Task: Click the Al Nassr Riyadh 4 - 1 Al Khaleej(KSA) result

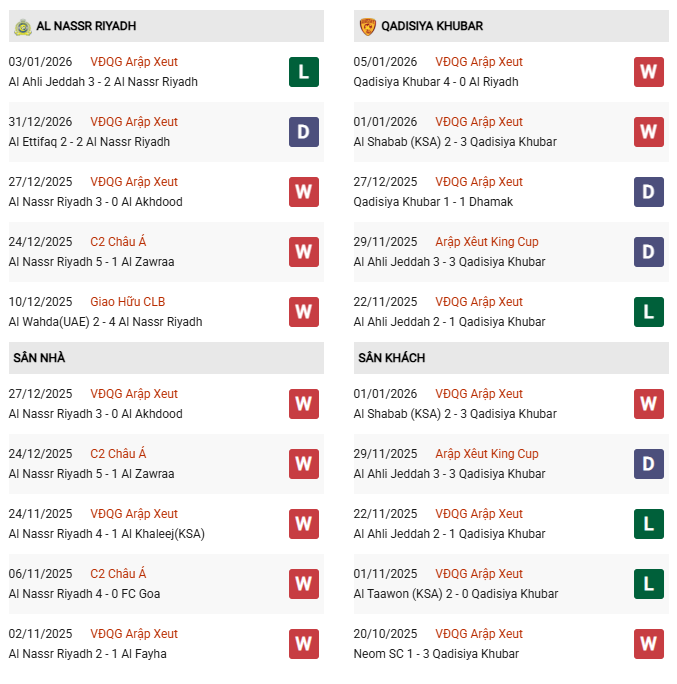Action: (x=107, y=534)
